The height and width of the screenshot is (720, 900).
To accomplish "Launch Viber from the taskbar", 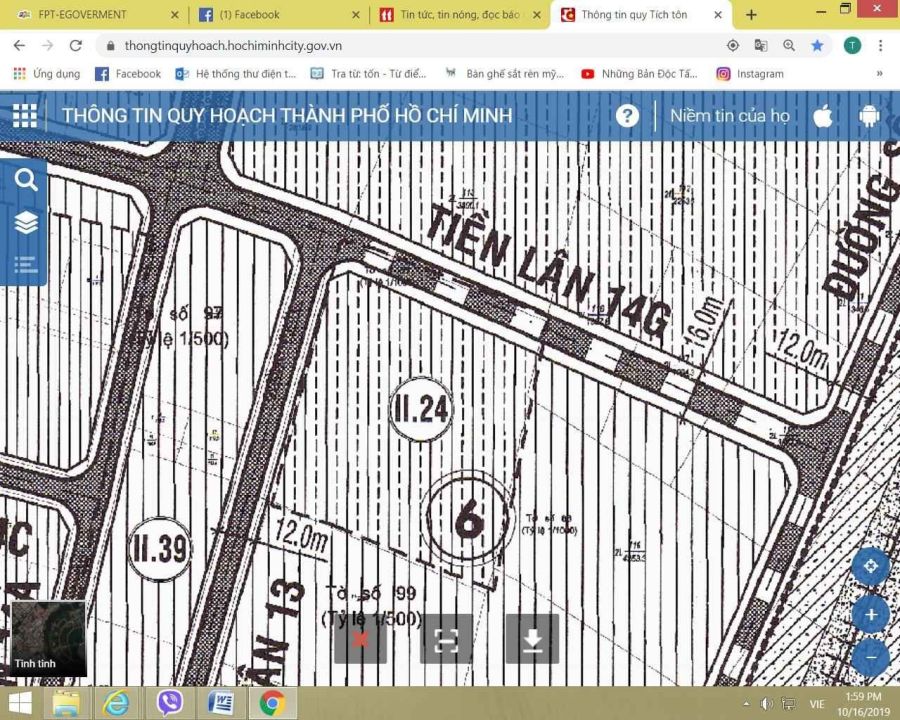I will click(x=169, y=702).
